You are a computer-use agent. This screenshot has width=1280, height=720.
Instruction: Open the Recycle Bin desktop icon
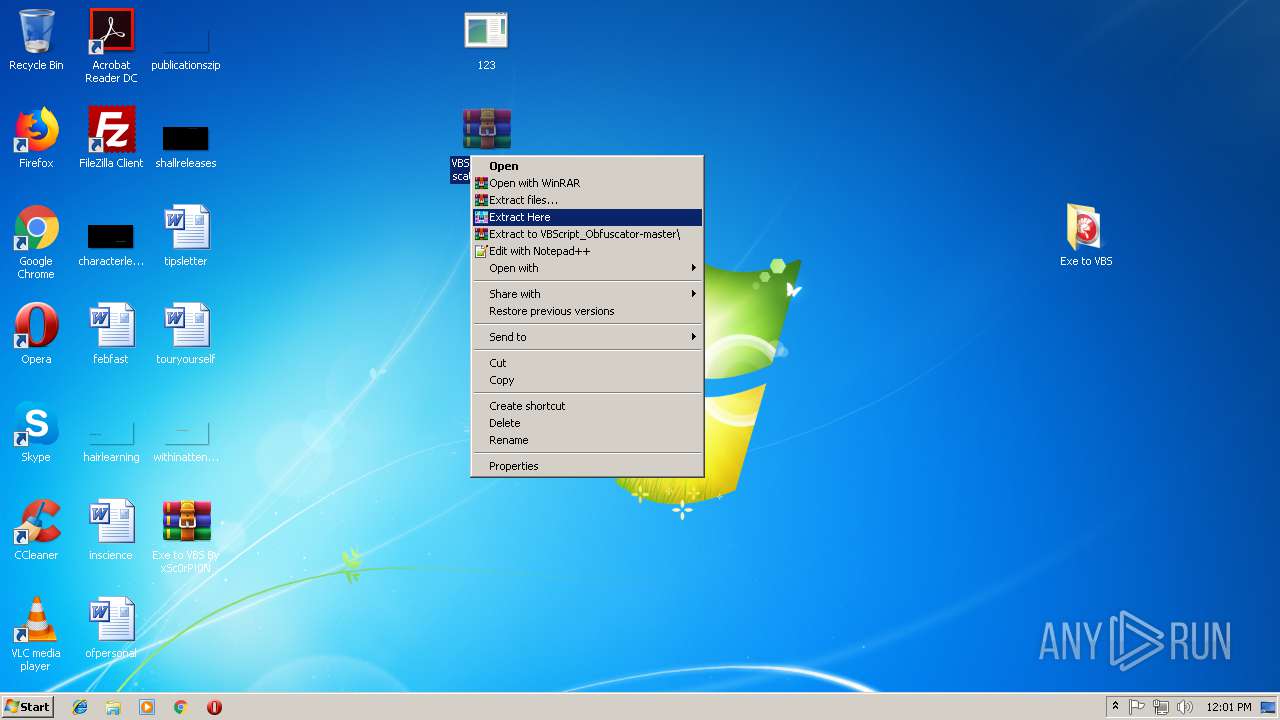[x=36, y=40]
